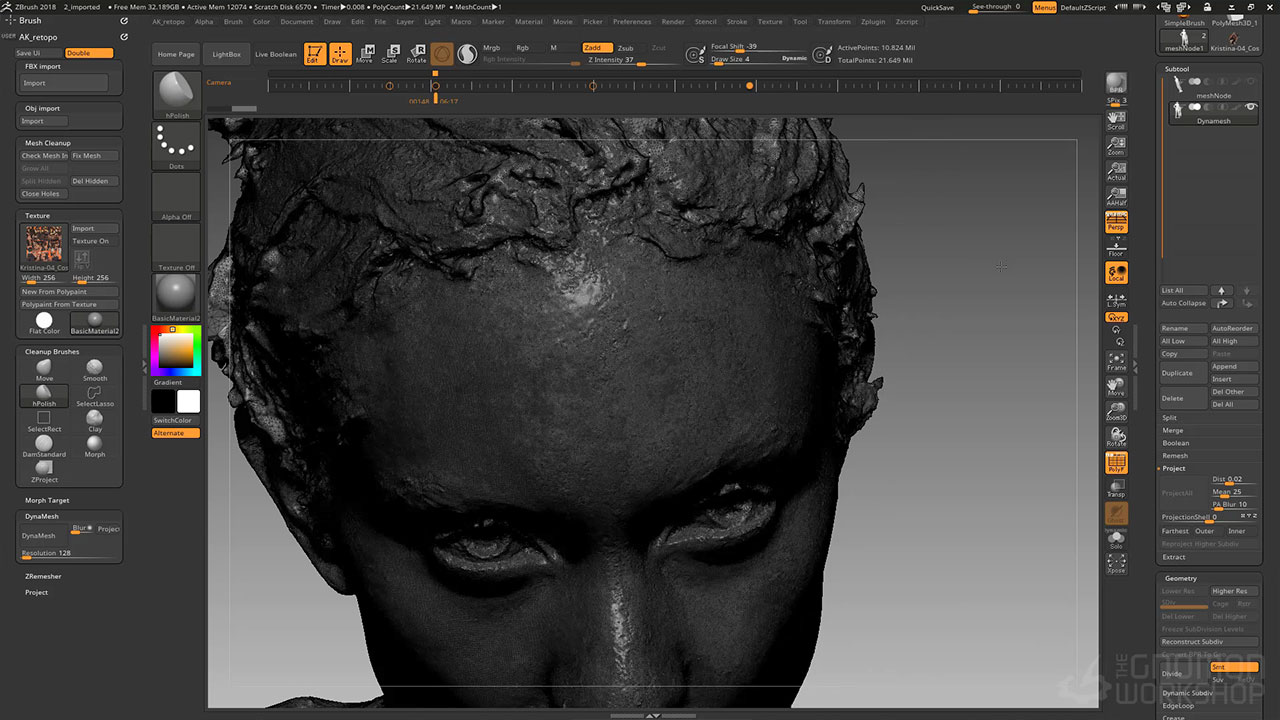Expand the ZRemesher section
Screen dimensions: 1280x720
(x=43, y=577)
